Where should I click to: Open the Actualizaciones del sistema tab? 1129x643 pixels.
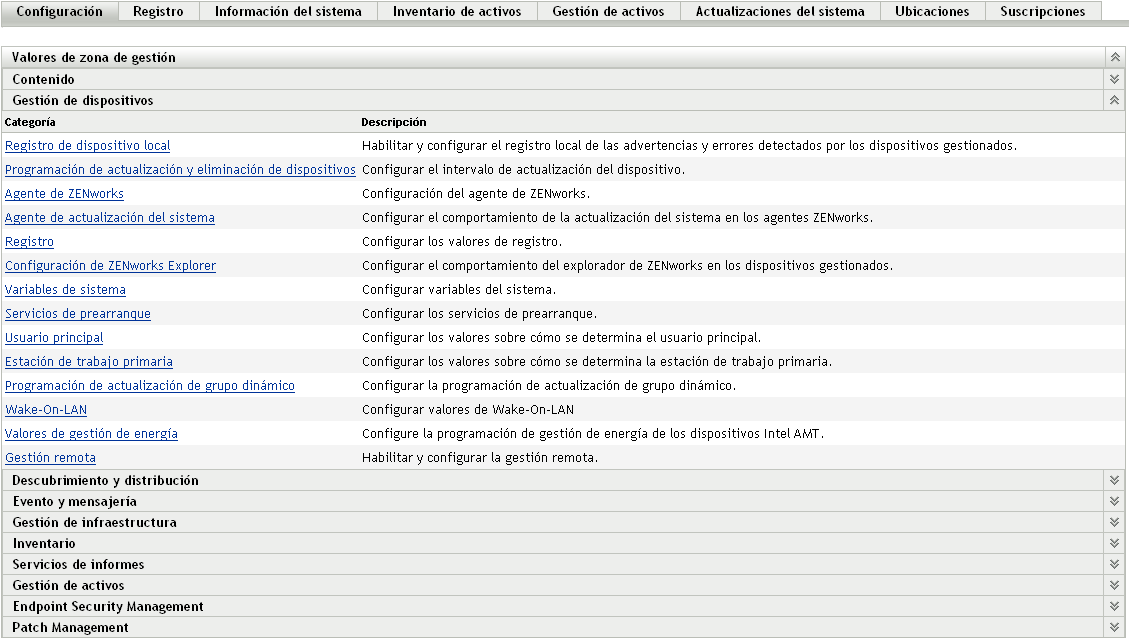779,11
